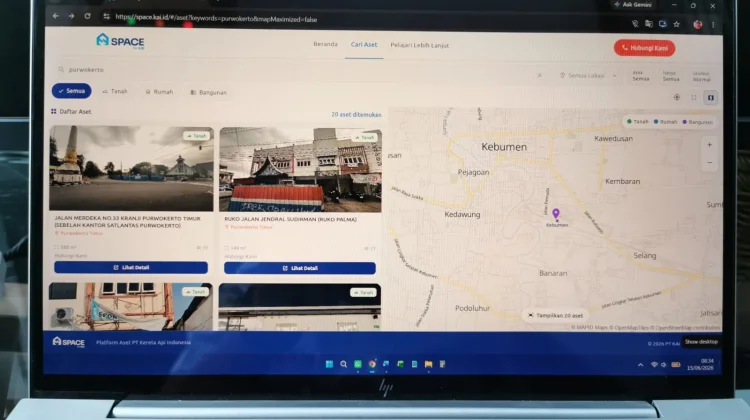
Task: Bookmark this page with star icon
Action: point(676,24)
